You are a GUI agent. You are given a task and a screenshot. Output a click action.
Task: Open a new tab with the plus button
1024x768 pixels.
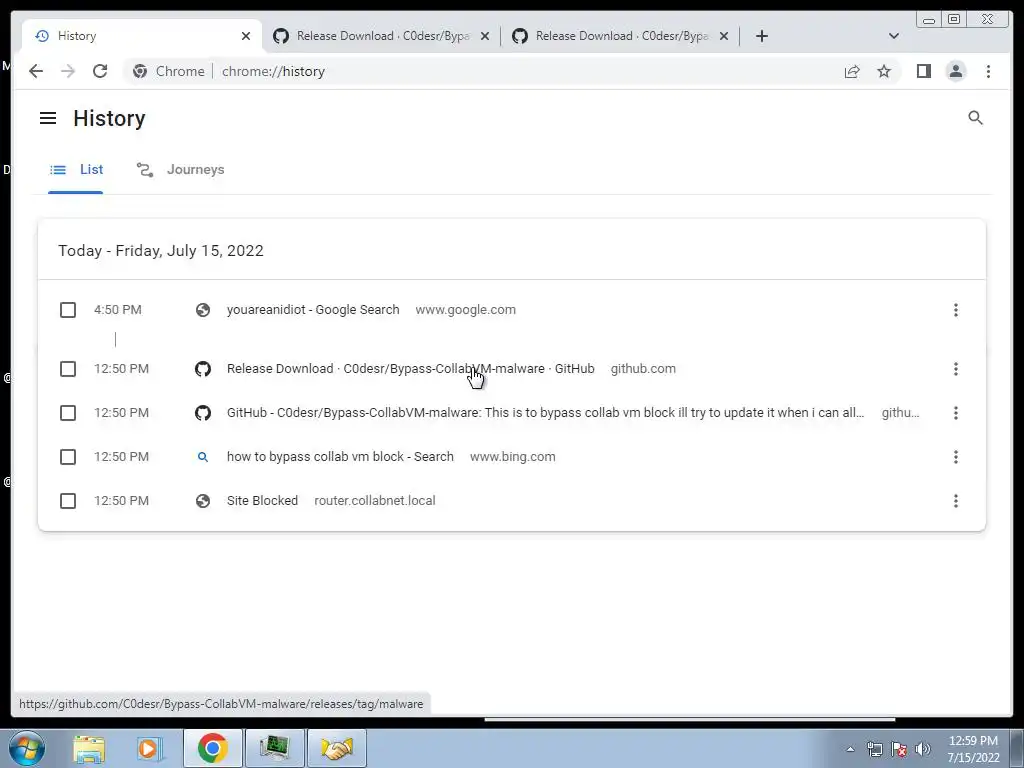click(761, 36)
